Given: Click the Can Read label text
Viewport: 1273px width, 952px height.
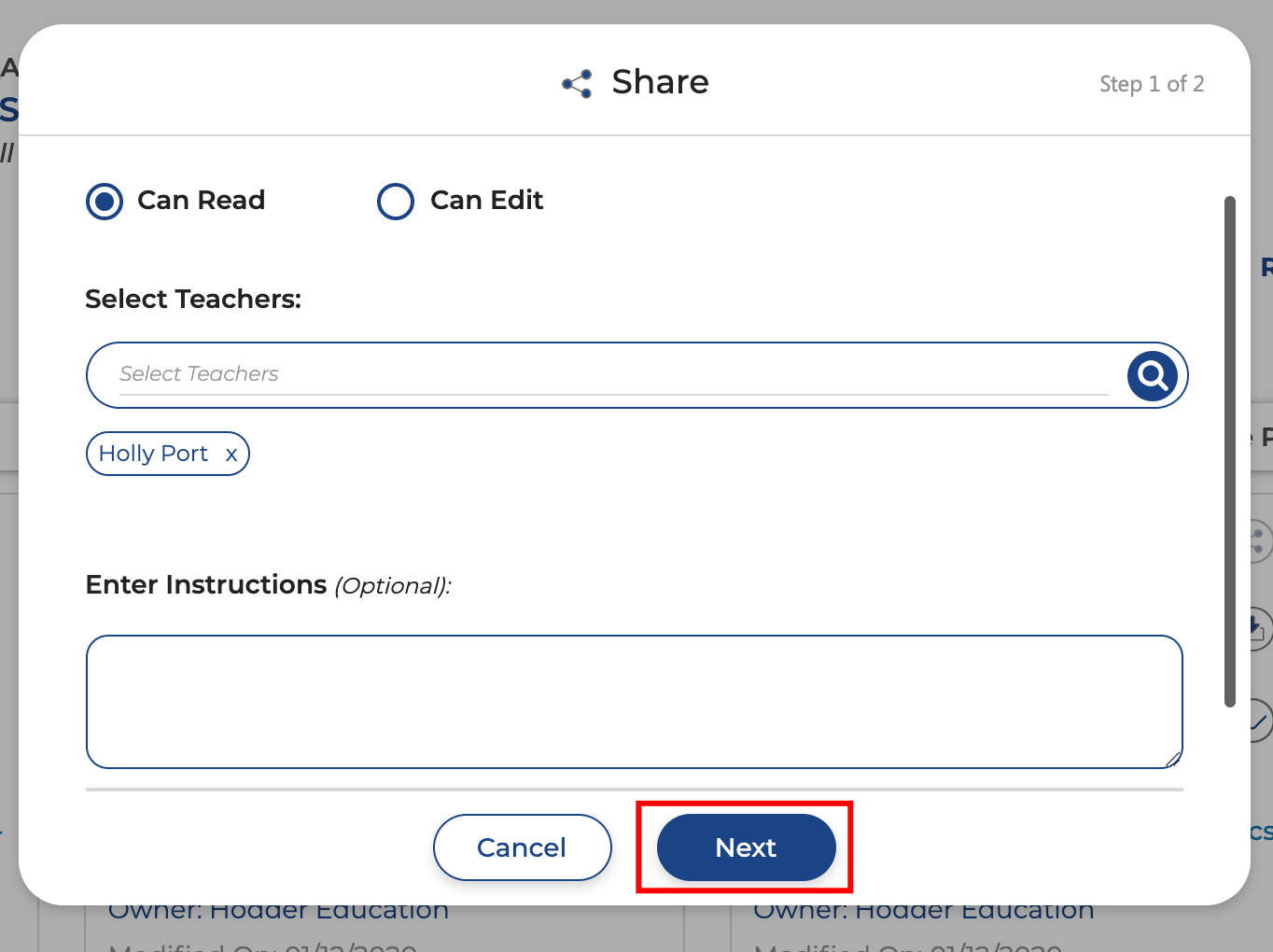Looking at the screenshot, I should tap(201, 201).
